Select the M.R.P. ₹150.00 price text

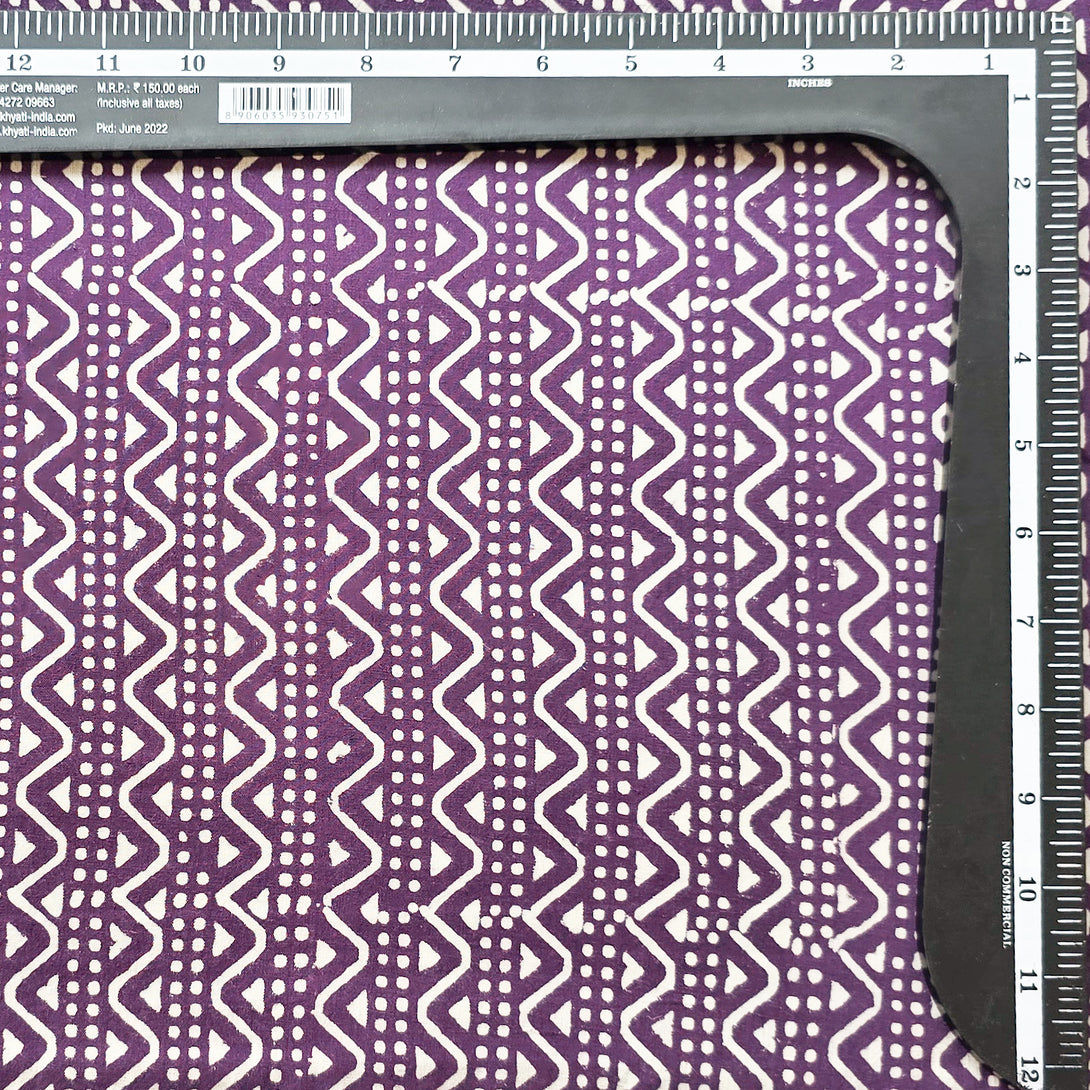pos(148,89)
